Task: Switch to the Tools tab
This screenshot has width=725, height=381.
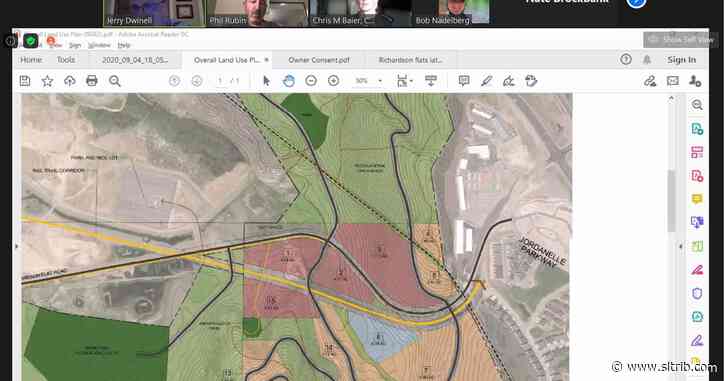Action: (66, 60)
